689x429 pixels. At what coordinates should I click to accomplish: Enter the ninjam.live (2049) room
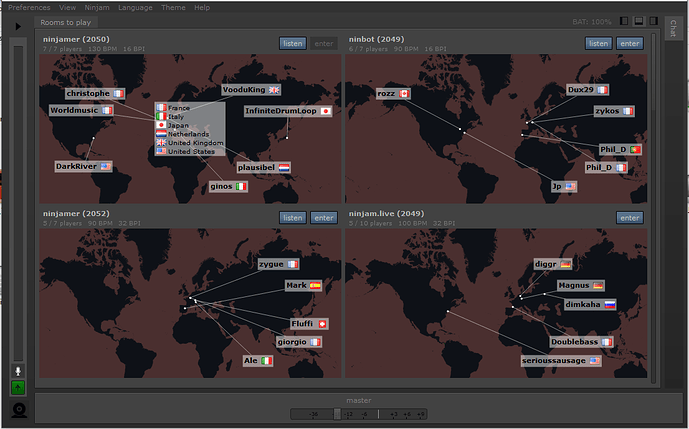pyautogui.click(x=630, y=218)
